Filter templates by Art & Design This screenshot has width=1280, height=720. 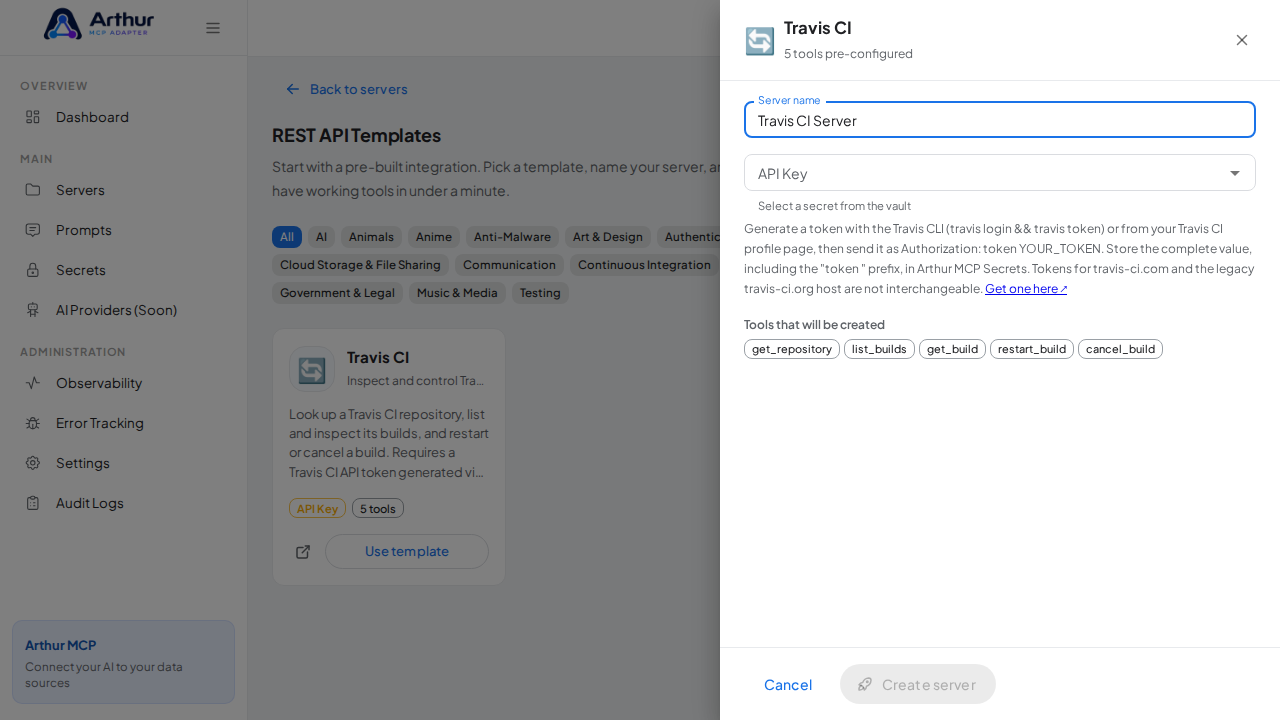pos(608,237)
